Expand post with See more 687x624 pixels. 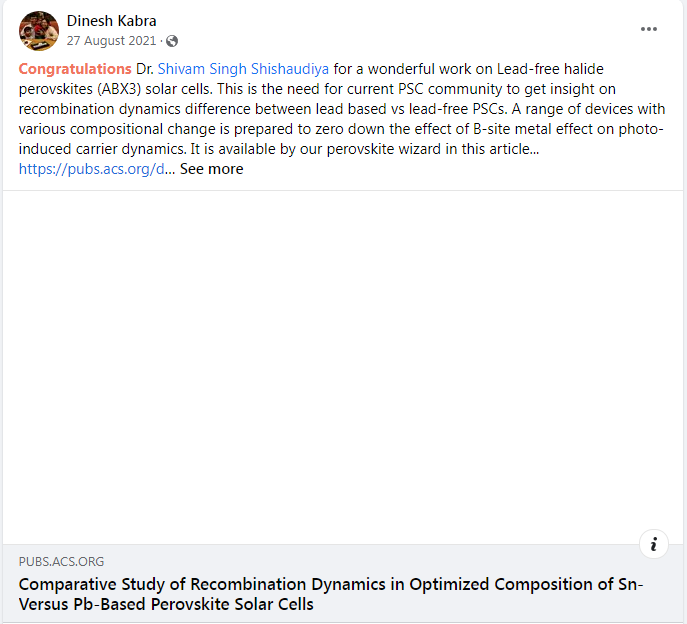[x=211, y=169]
